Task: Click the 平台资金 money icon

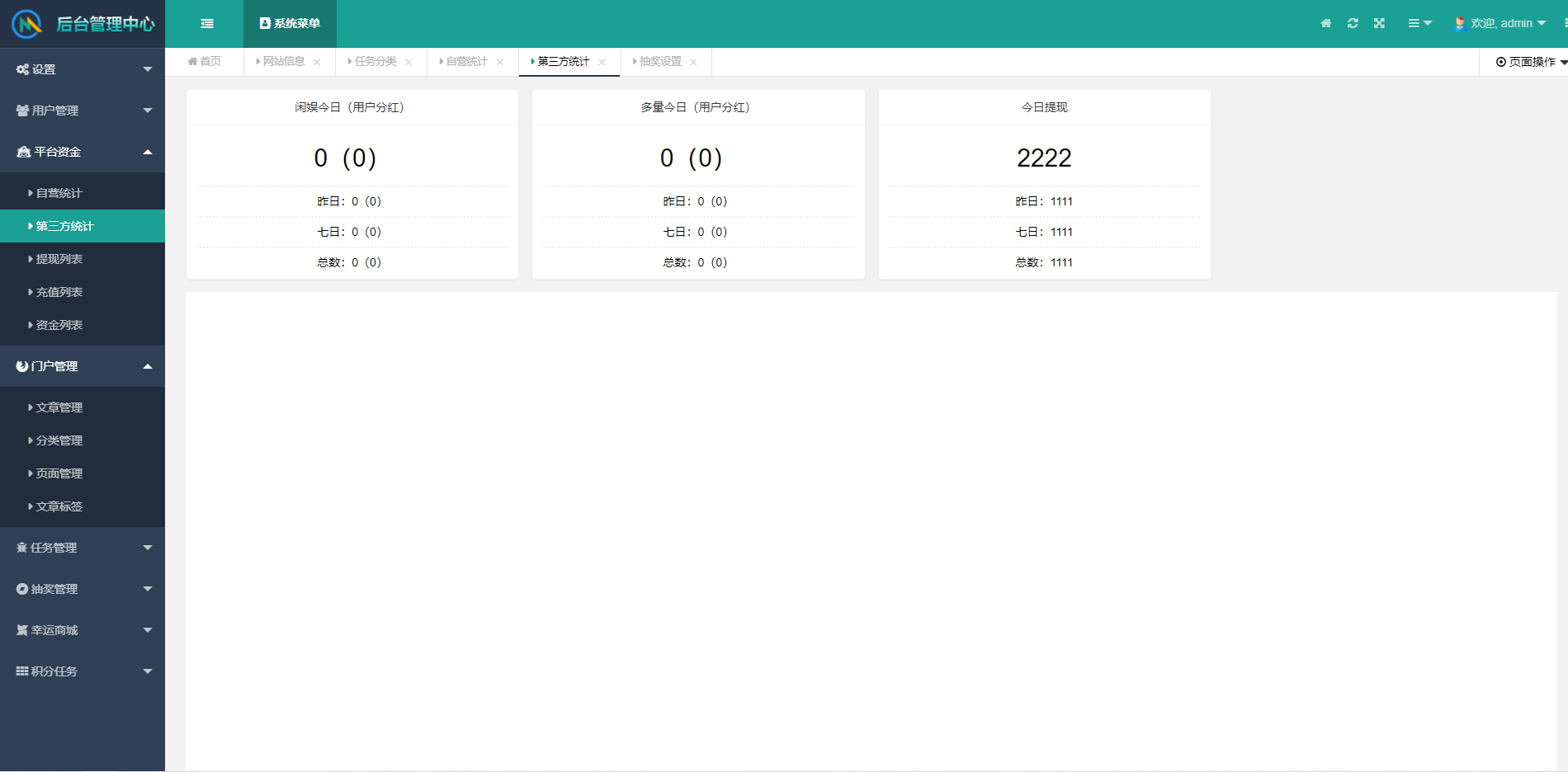Action: pyautogui.click(x=21, y=152)
